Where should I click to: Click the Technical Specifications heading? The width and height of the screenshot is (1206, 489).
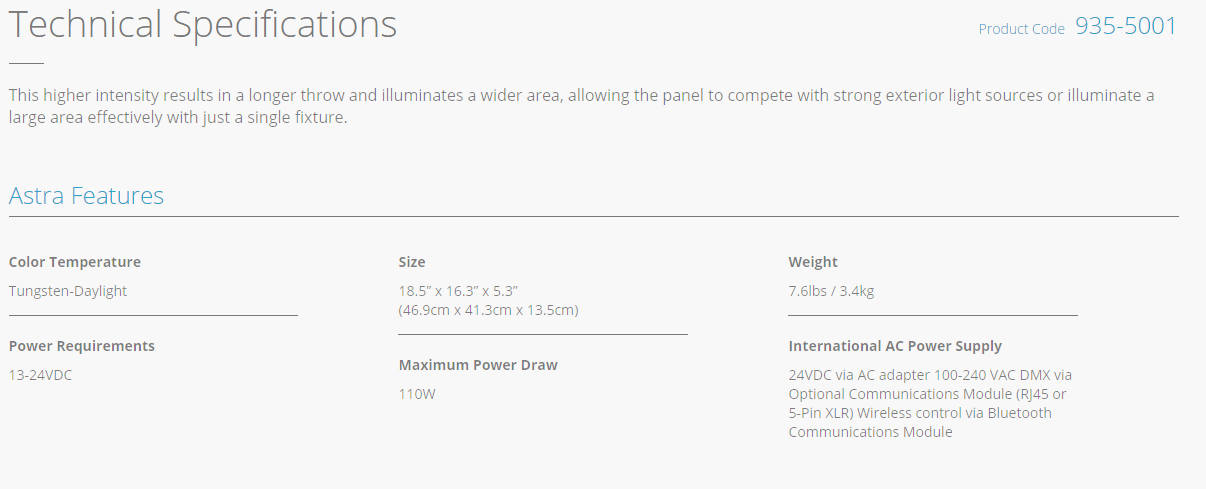(203, 25)
